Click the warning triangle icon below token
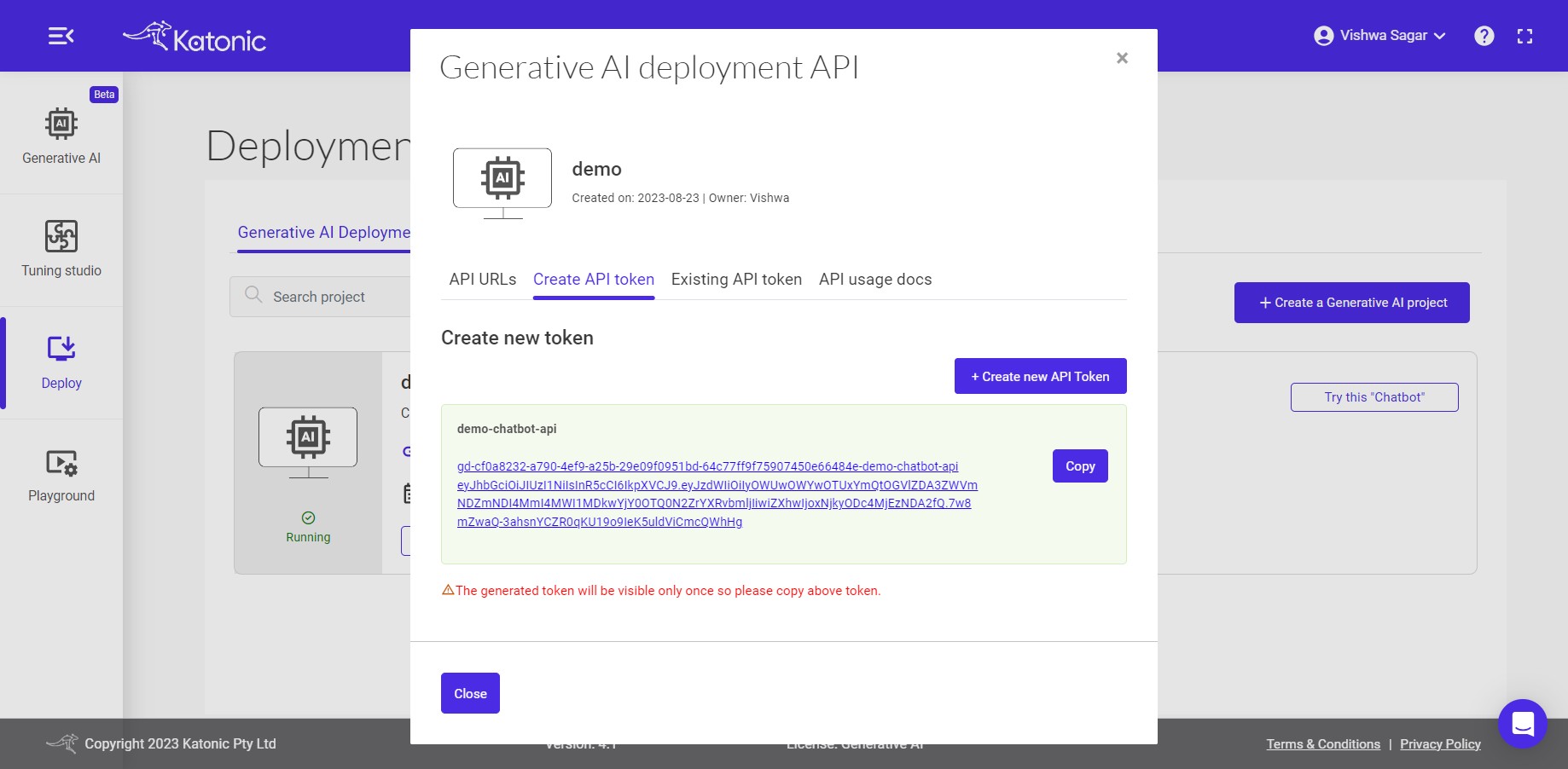Viewport: 1568px width, 769px height. [448, 590]
